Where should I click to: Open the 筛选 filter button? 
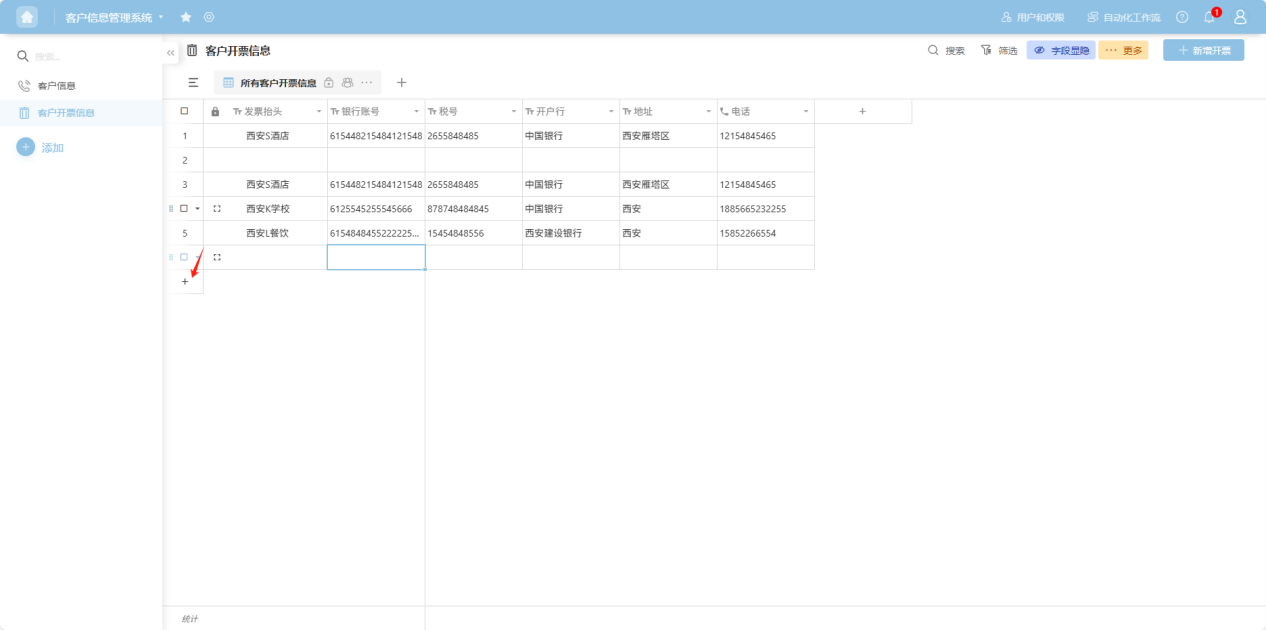999,50
